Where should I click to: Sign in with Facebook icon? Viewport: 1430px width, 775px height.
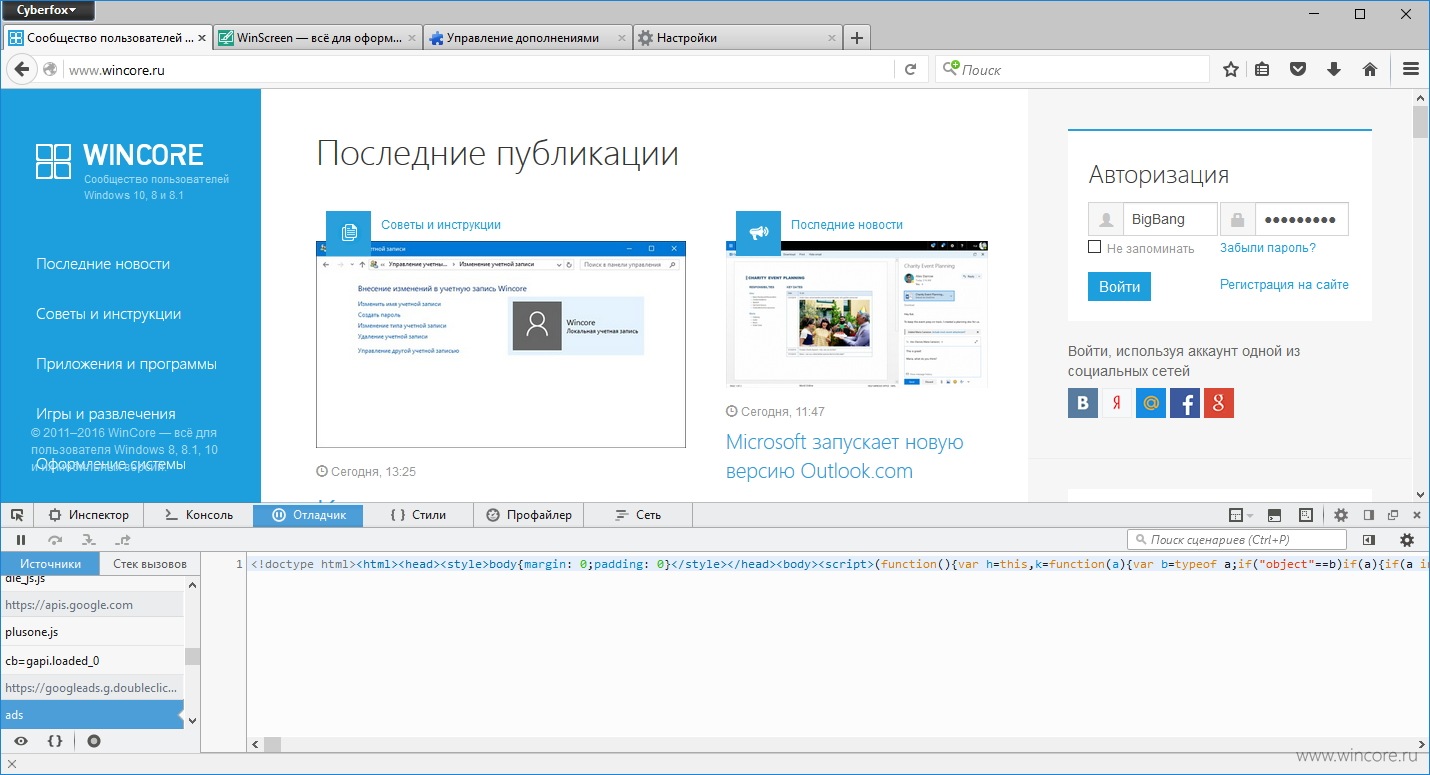tap(1185, 403)
